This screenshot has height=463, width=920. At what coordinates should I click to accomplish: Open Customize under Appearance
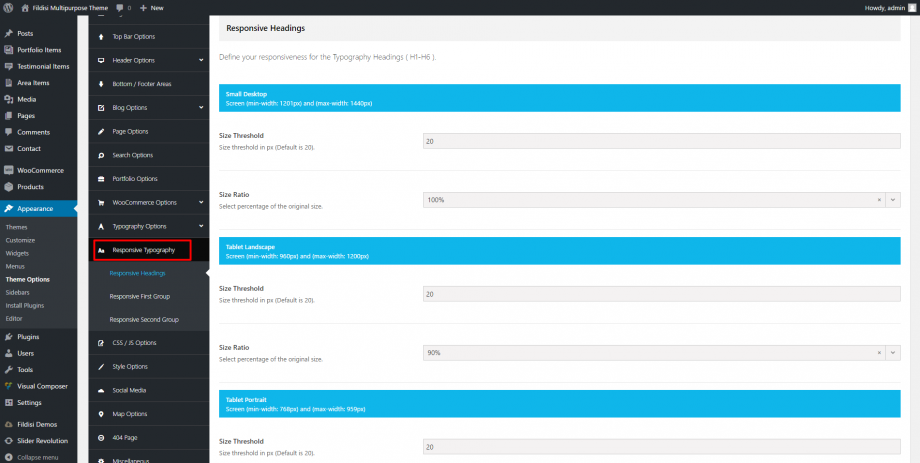20,240
